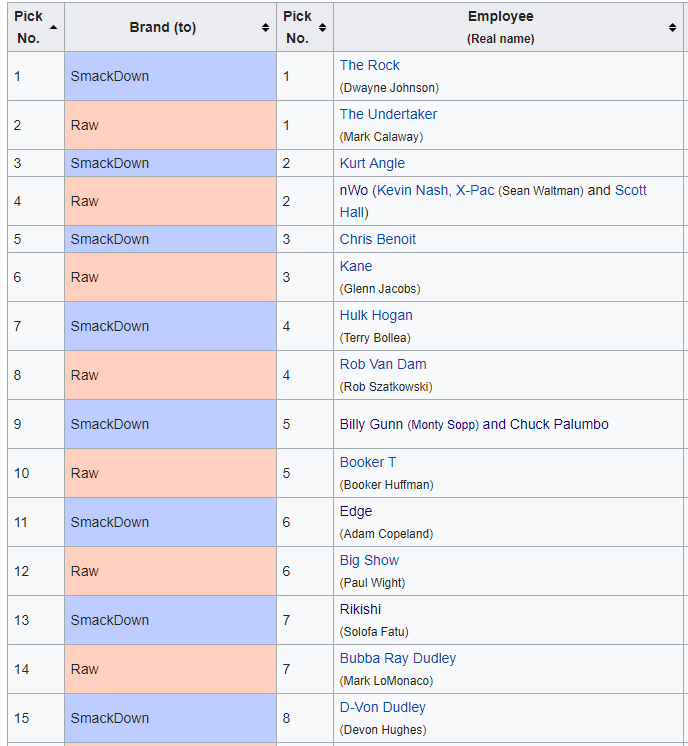This screenshot has height=746, width=688.
Task: Follow the Hulk Hogan link
Action: (x=376, y=315)
